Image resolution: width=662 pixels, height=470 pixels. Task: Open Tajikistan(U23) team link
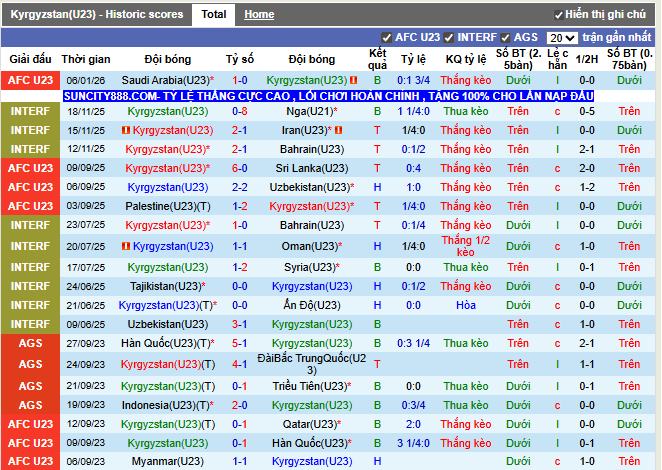click(168, 286)
